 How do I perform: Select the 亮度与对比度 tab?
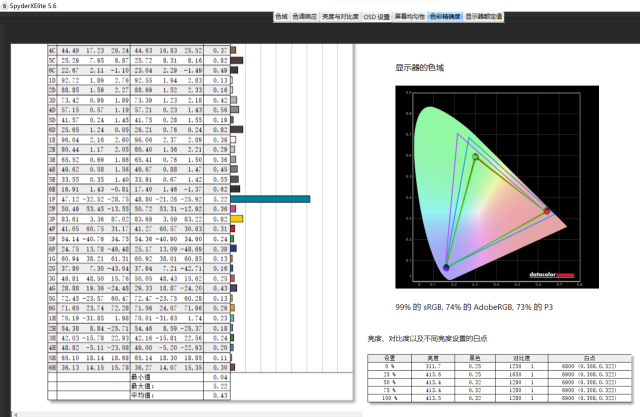coord(338,17)
